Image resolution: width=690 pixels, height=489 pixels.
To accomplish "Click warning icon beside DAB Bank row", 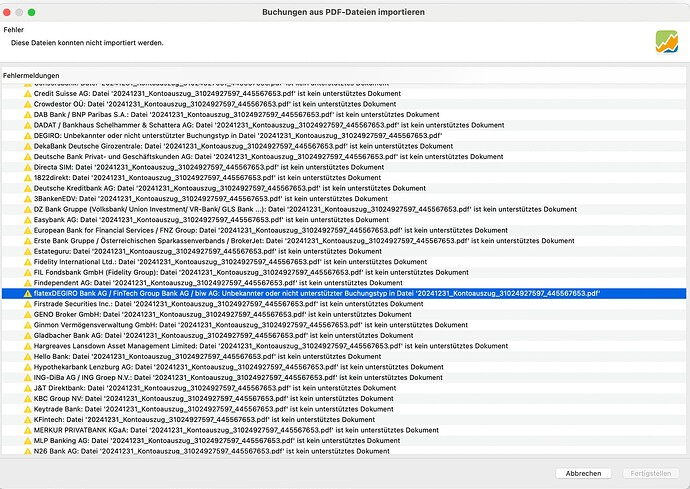I will (28, 115).
